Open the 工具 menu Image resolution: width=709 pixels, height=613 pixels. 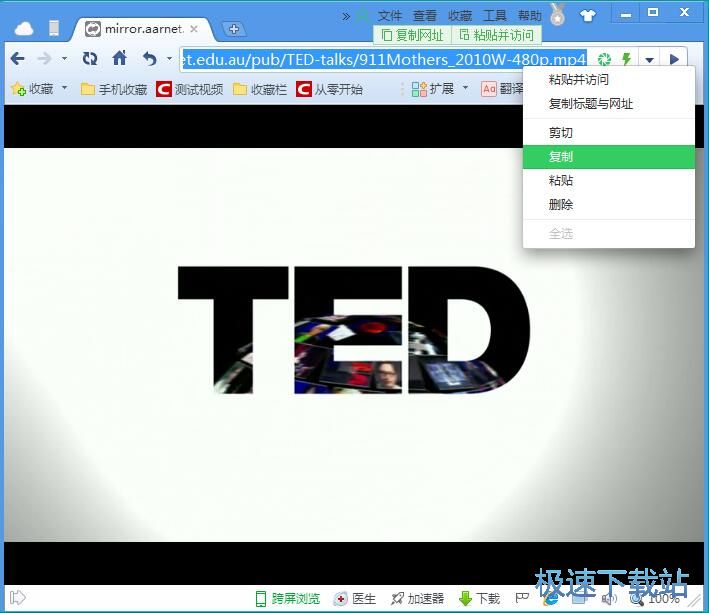point(495,16)
